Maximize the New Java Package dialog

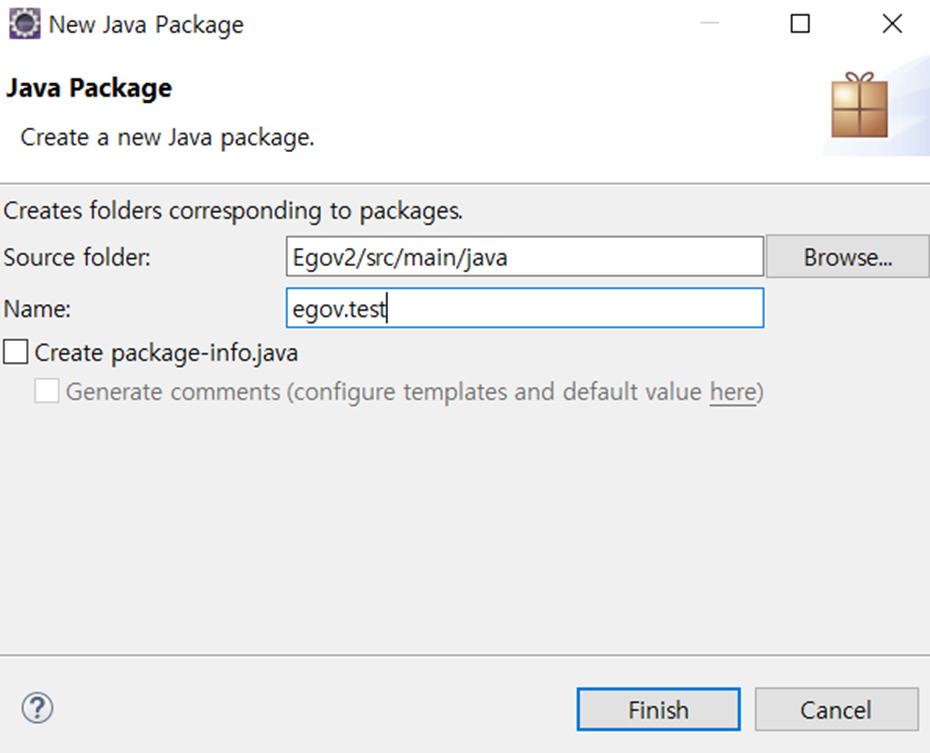pos(800,24)
